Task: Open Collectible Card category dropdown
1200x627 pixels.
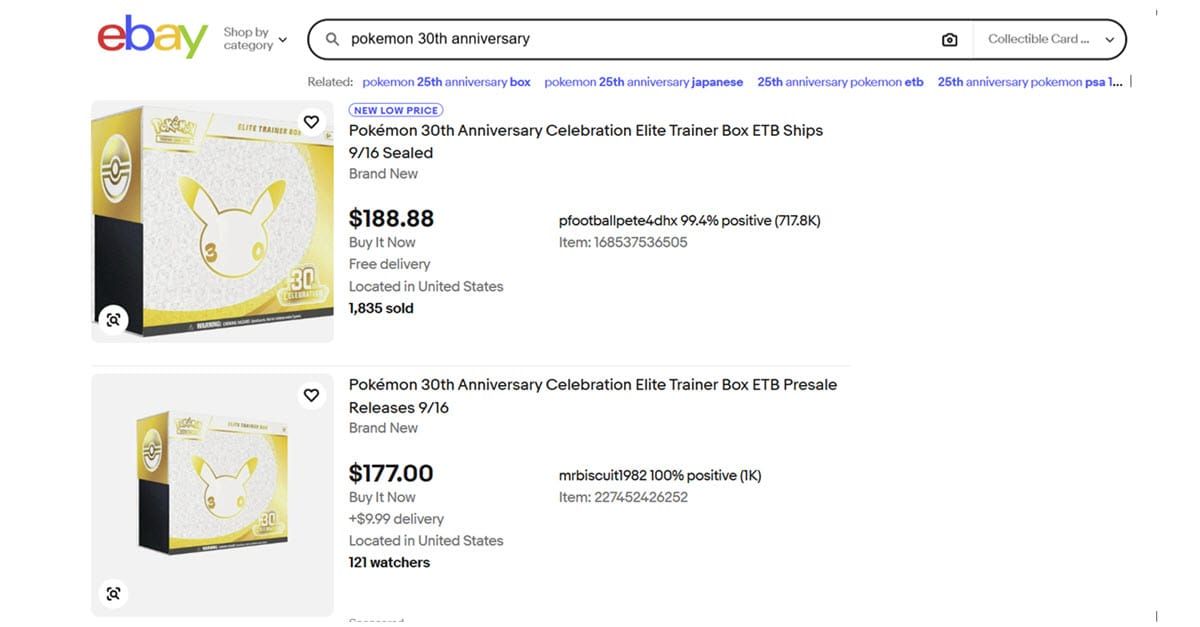Action: click(x=1050, y=39)
